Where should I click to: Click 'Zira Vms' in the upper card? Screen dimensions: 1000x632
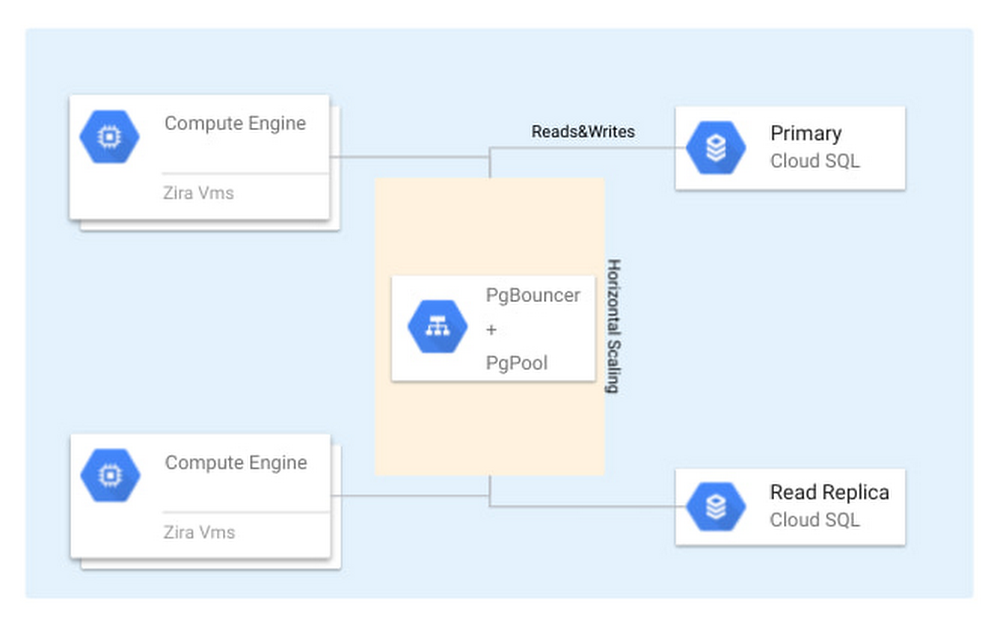(x=198, y=193)
